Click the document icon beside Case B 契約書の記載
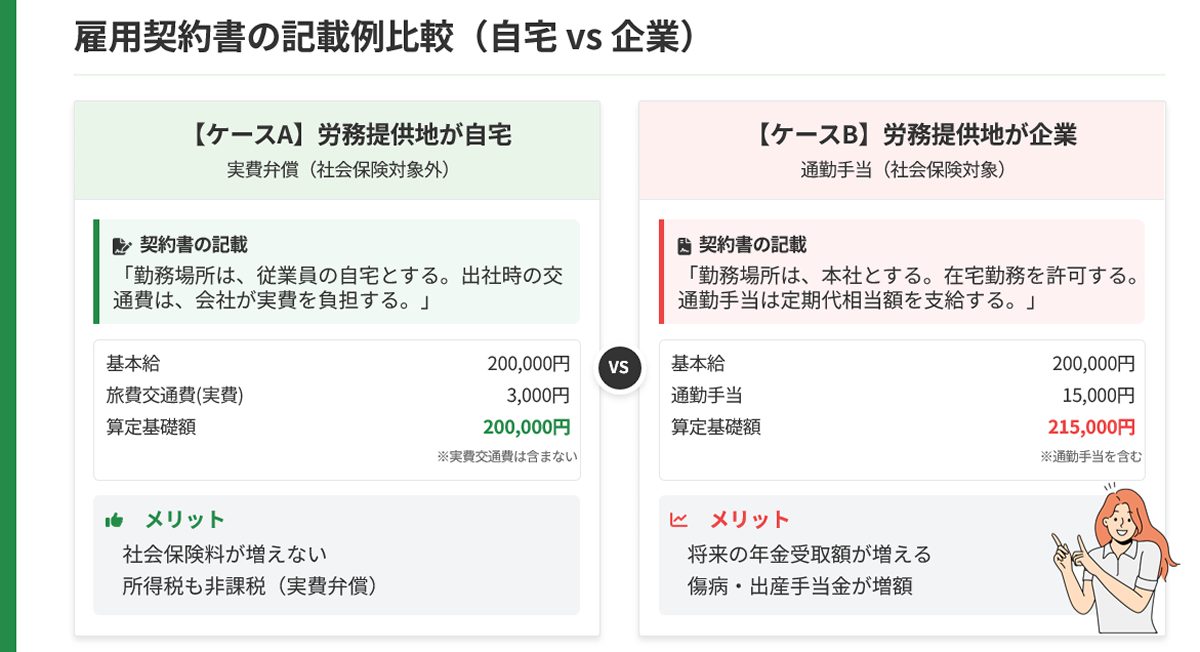The image size is (1200, 652). (684, 245)
